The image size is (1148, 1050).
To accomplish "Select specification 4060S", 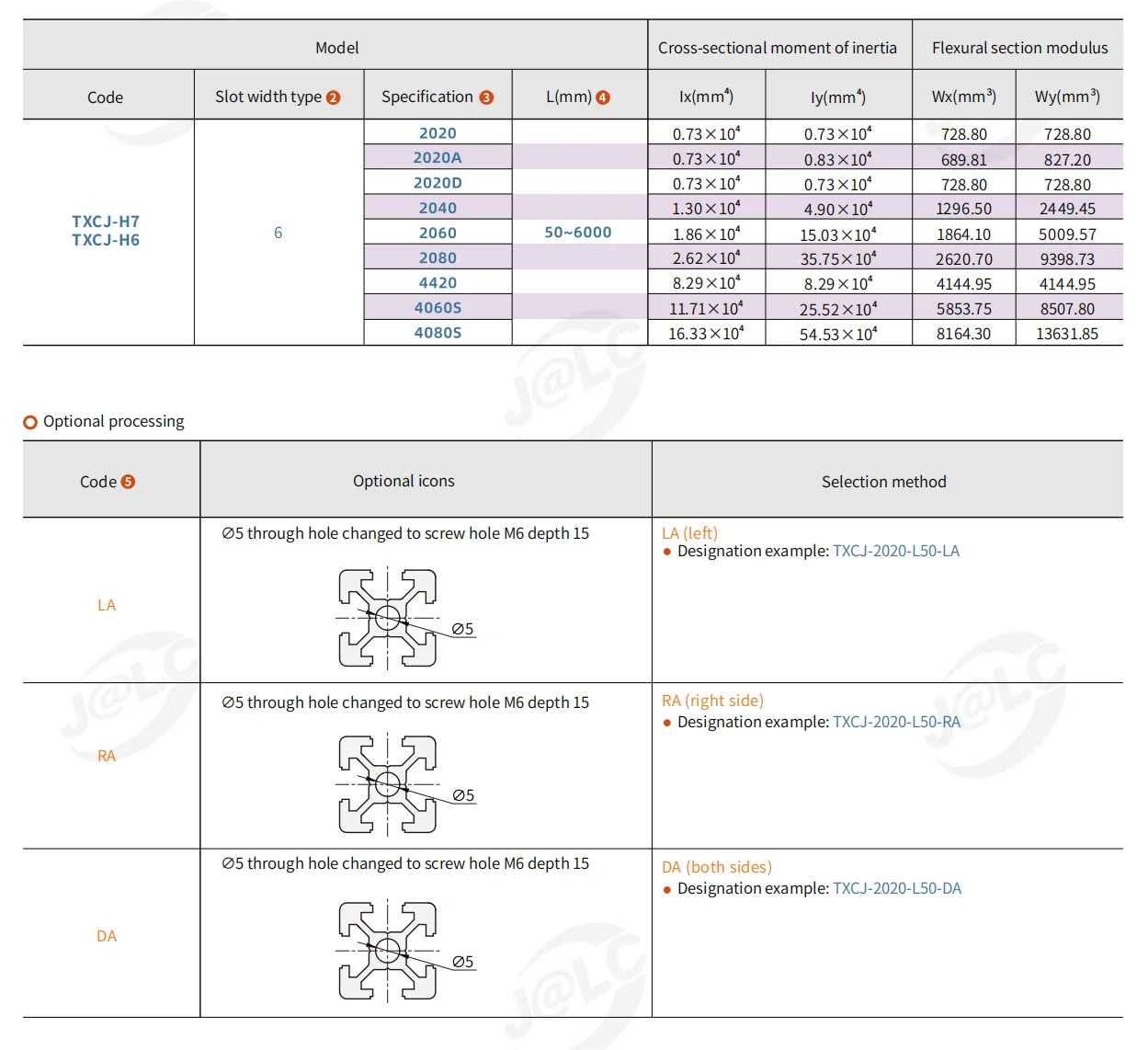I will [438, 308].
